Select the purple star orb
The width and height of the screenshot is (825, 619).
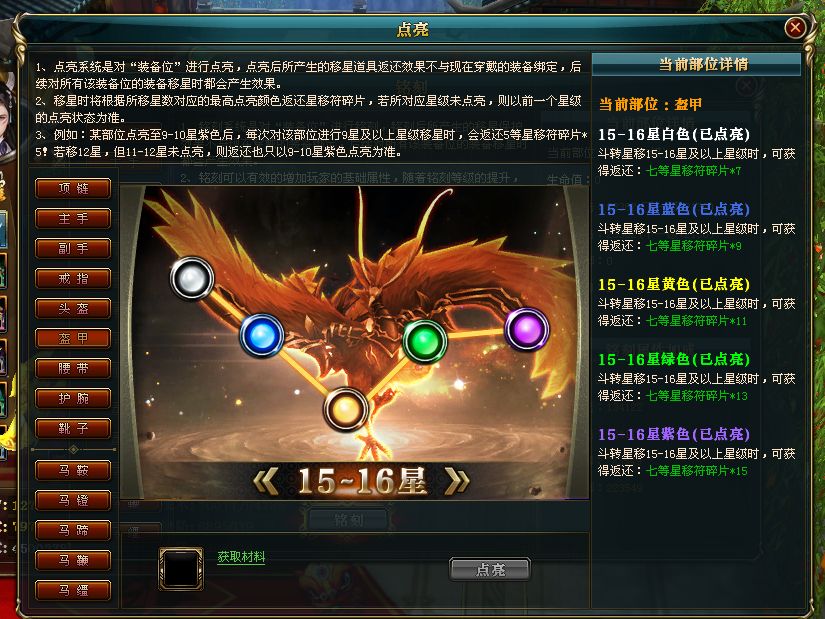[x=527, y=329]
